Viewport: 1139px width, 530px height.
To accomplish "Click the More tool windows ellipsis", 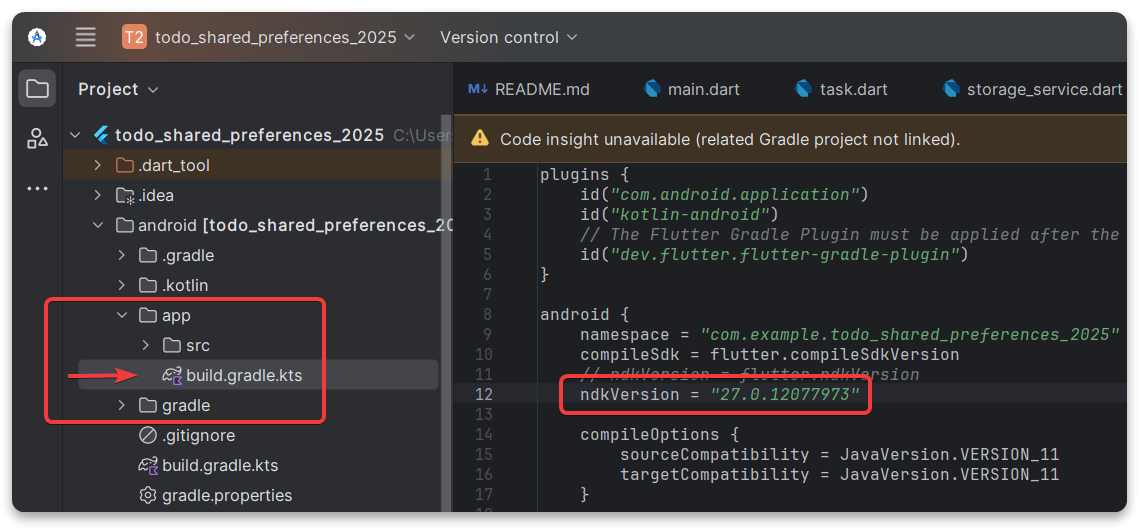I will (x=37, y=188).
